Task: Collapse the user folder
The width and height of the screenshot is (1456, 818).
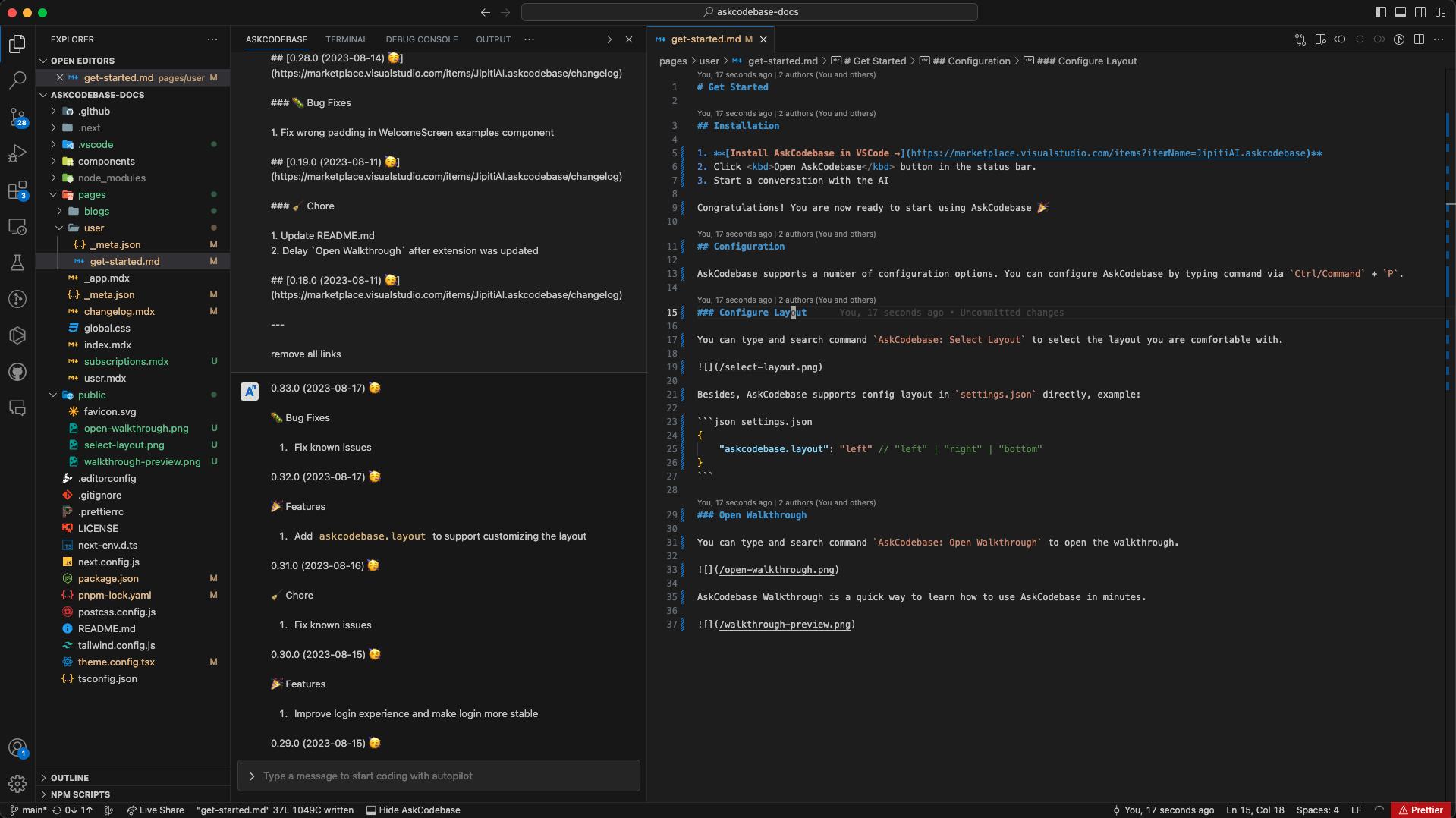Action: tap(94, 228)
